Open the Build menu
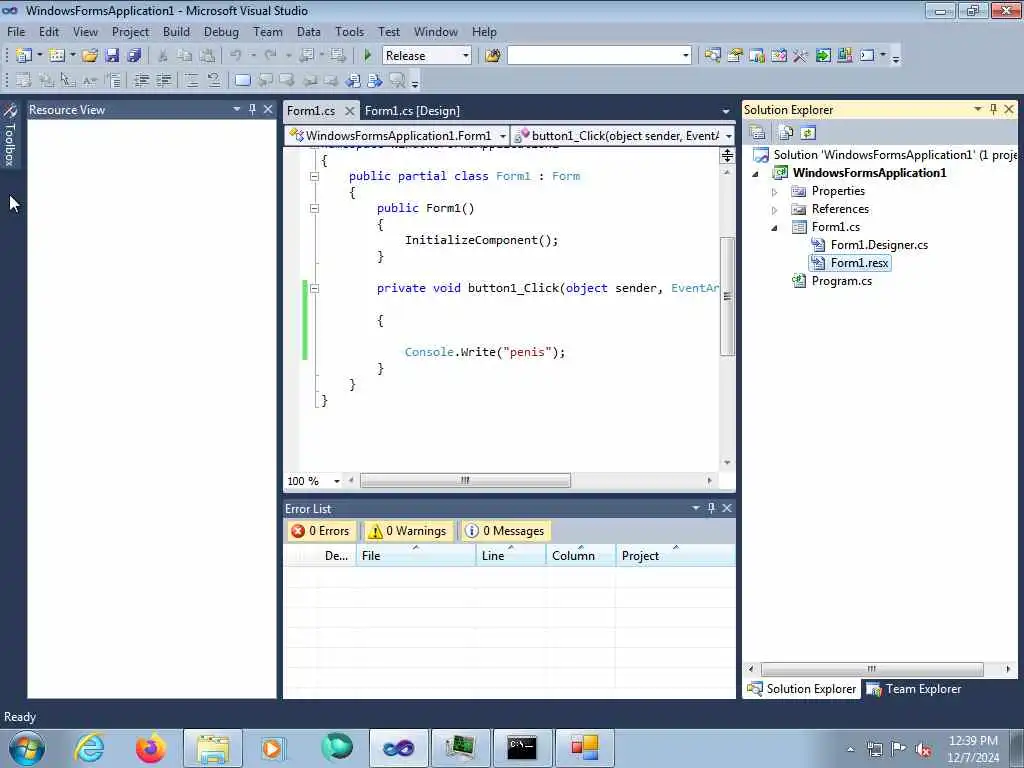1024x768 pixels. click(x=176, y=32)
